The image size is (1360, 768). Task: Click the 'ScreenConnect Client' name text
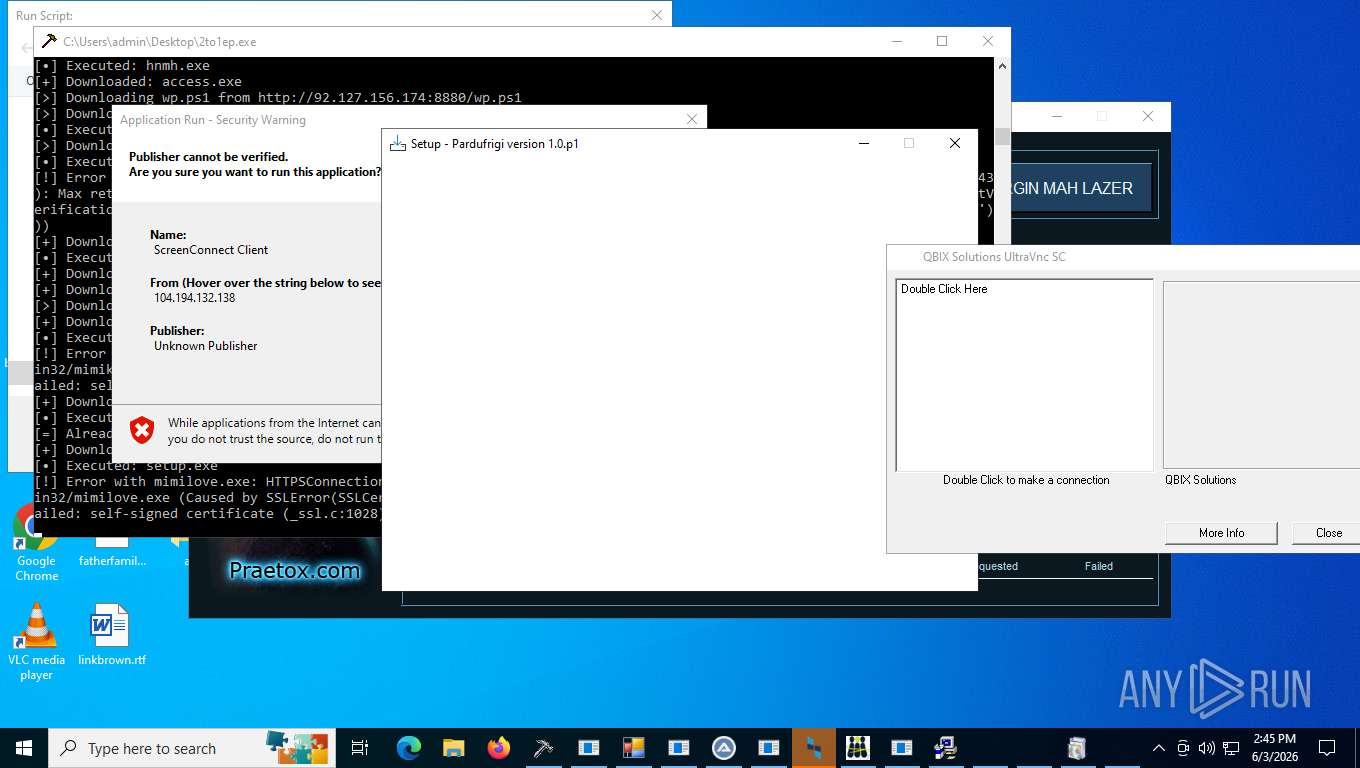[211, 250]
